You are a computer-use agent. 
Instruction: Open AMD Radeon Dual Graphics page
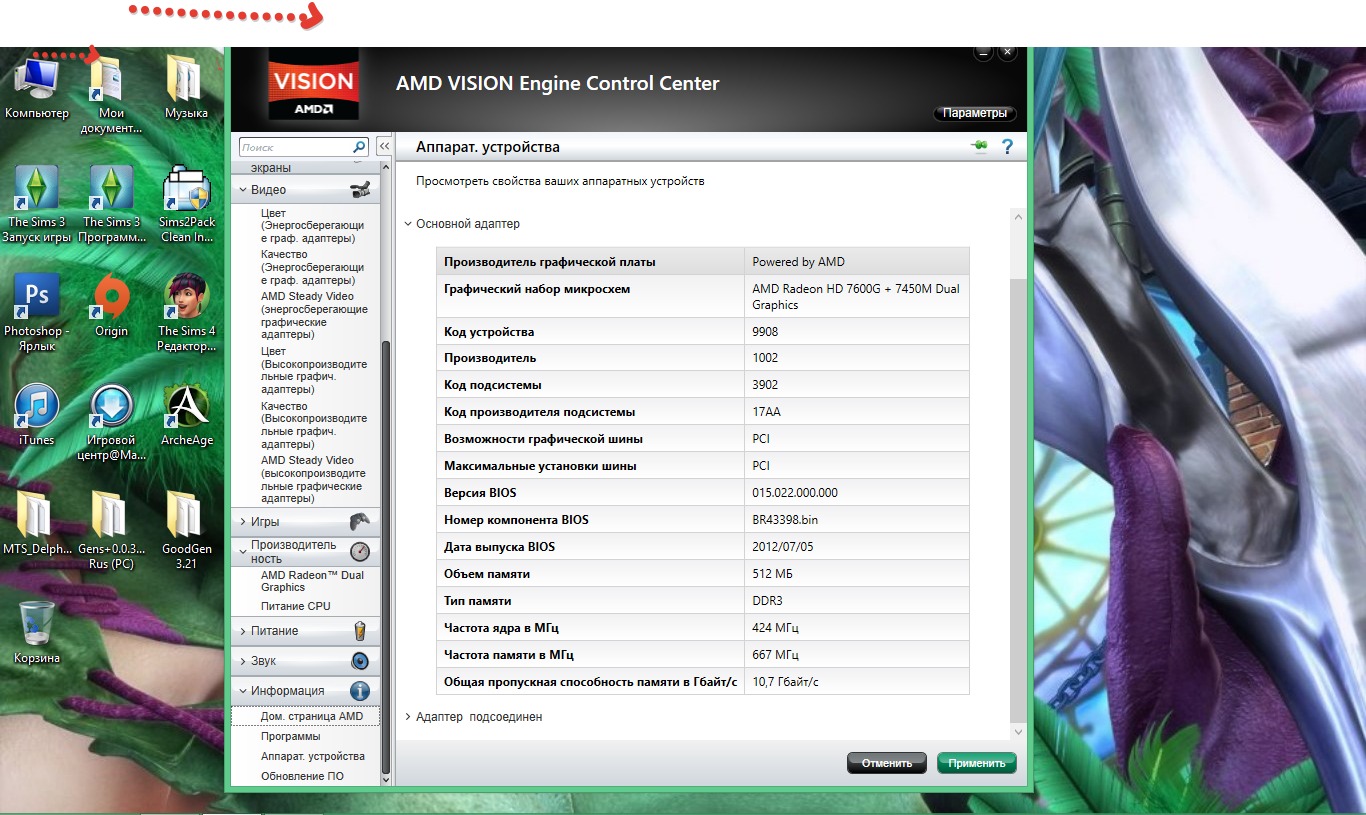[312, 581]
